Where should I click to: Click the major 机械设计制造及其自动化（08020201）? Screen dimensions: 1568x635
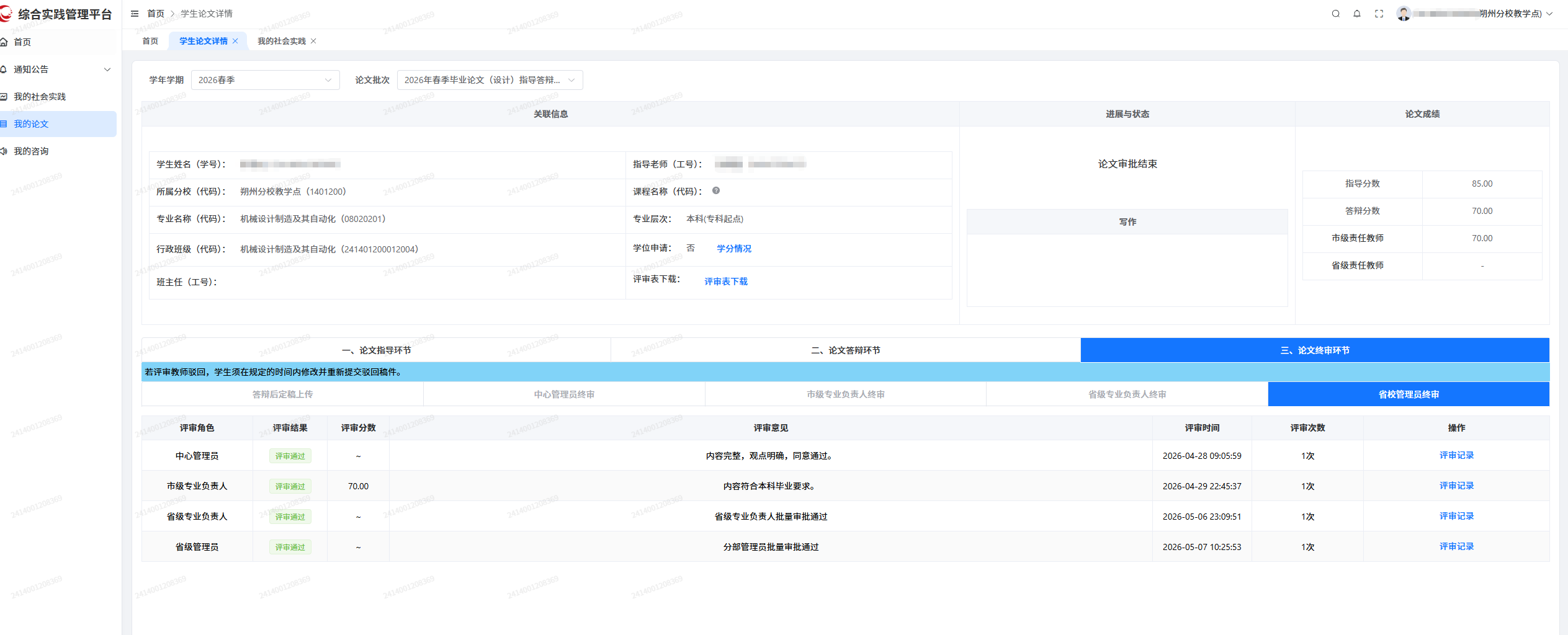(x=313, y=219)
